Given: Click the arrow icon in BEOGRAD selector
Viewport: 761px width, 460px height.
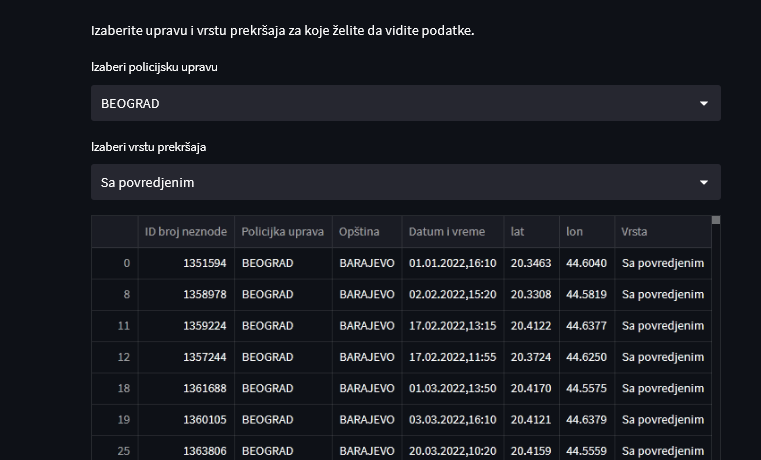Looking at the screenshot, I should pyautogui.click(x=703, y=103).
